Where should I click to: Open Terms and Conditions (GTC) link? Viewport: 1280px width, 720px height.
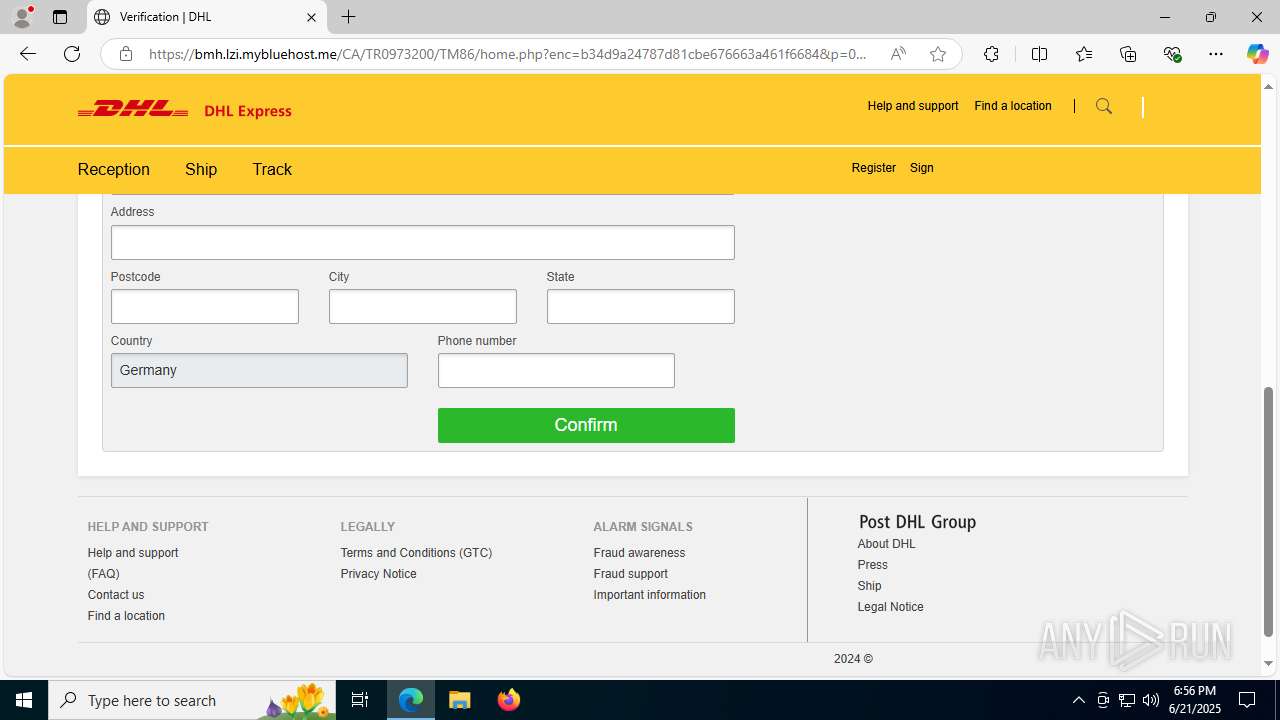[x=416, y=553]
